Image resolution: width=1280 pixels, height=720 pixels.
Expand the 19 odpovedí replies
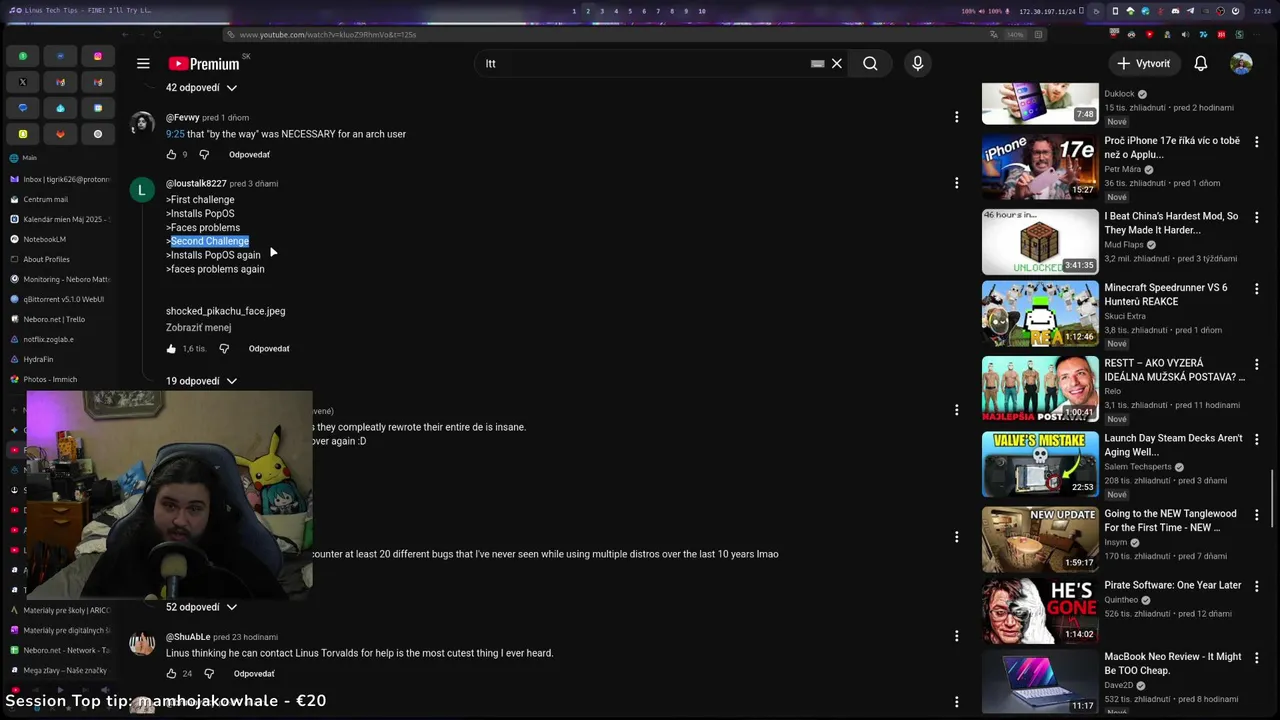tap(201, 381)
